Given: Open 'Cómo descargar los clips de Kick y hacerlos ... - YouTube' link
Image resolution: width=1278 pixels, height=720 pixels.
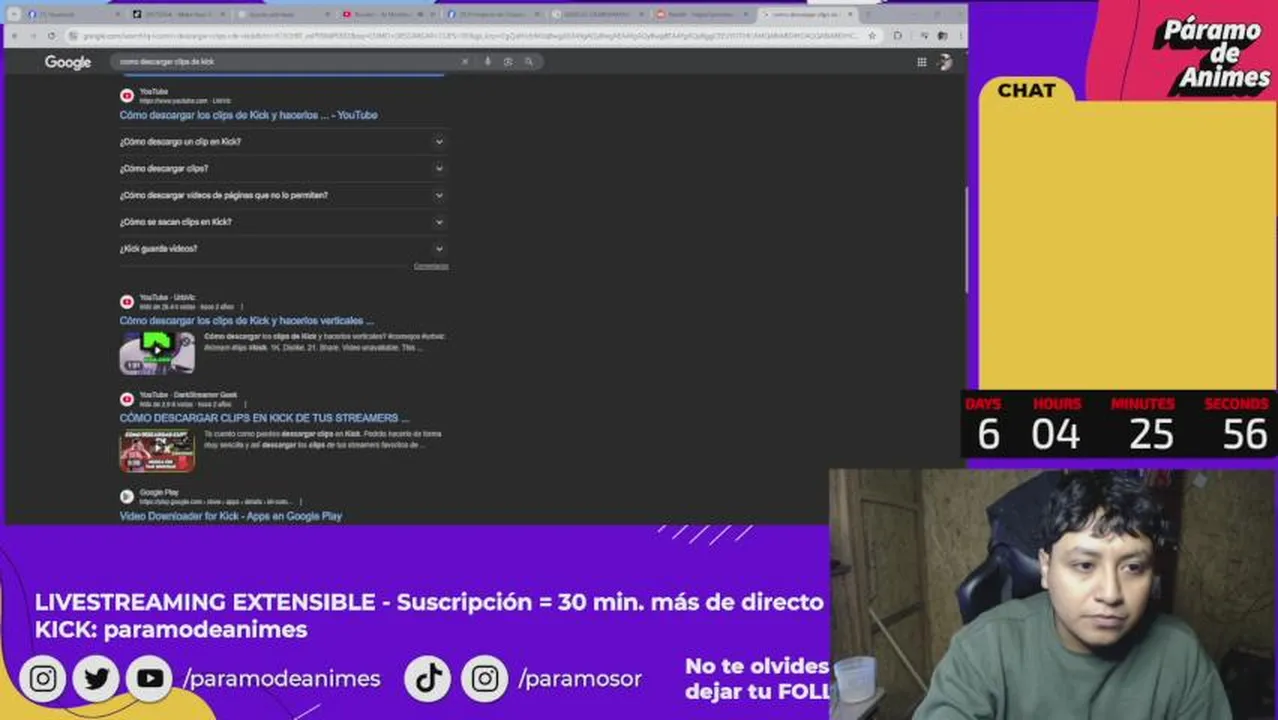Looking at the screenshot, I should tap(248, 116).
